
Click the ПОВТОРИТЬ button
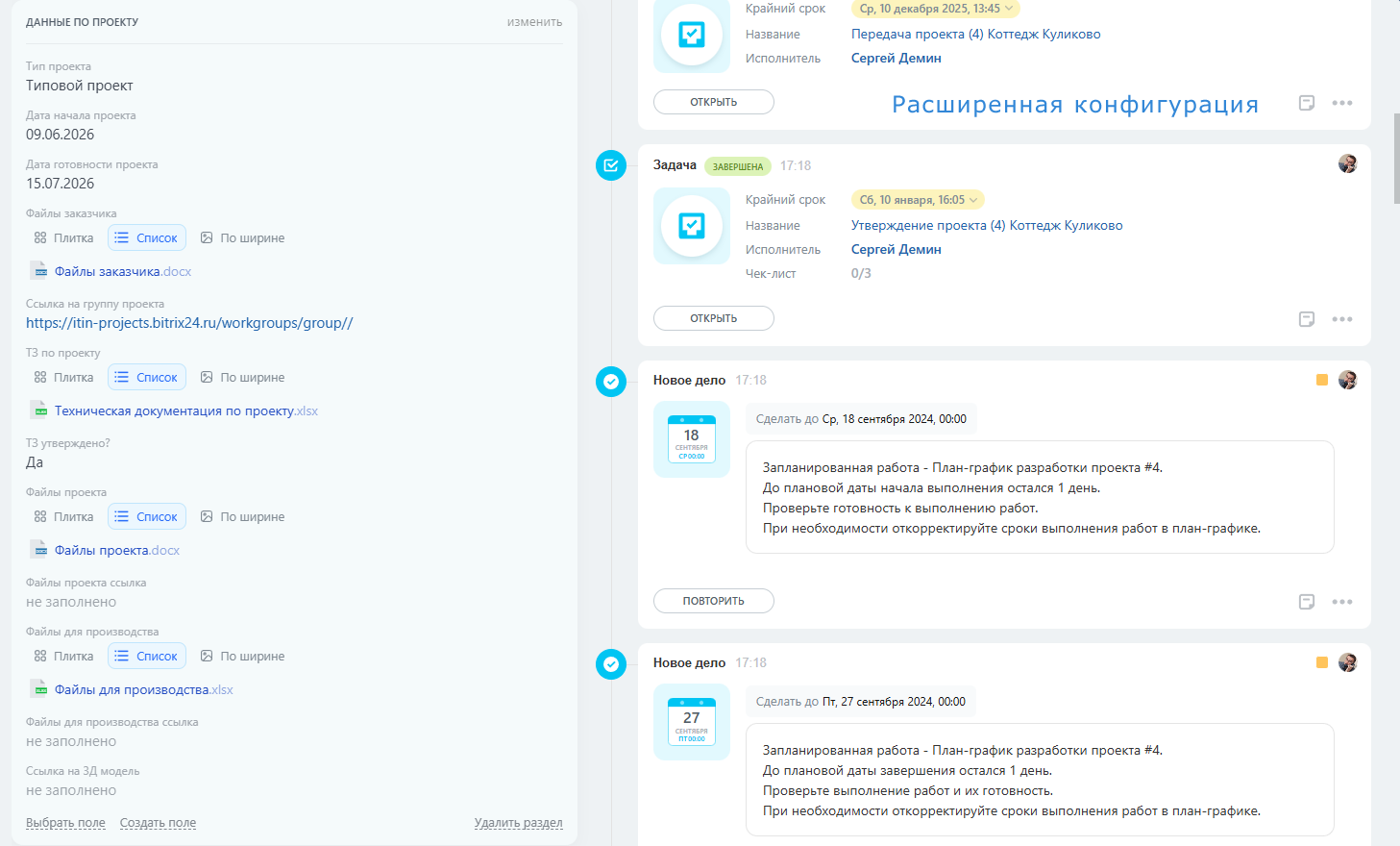tap(714, 601)
